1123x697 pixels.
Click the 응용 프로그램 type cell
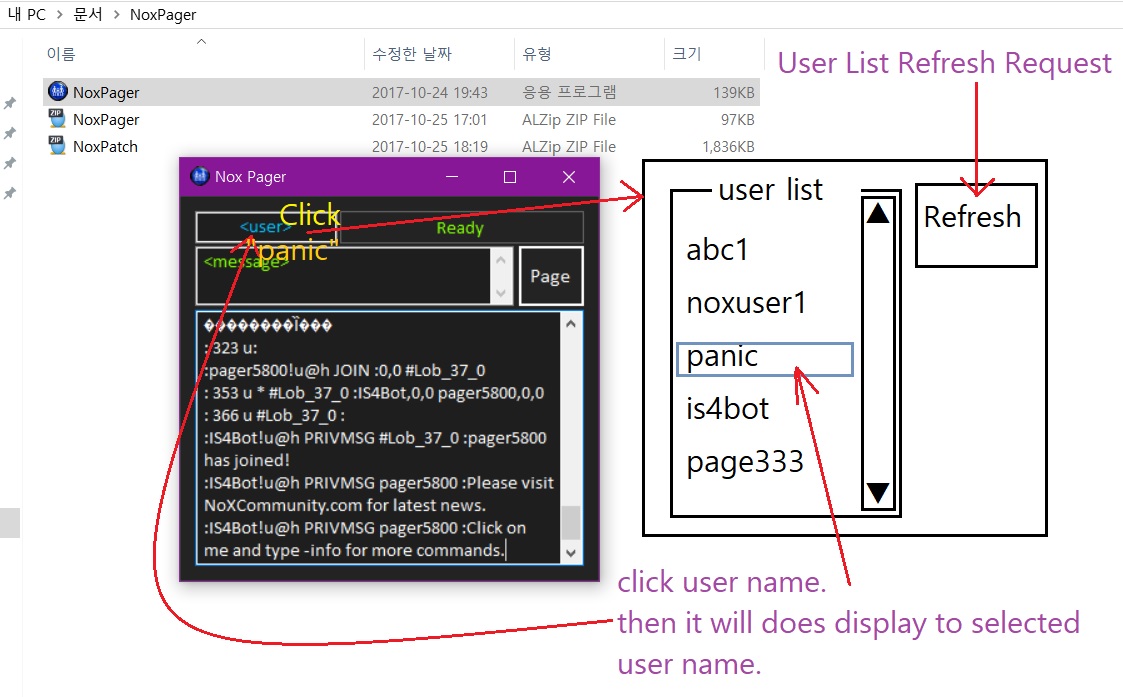[x=569, y=92]
